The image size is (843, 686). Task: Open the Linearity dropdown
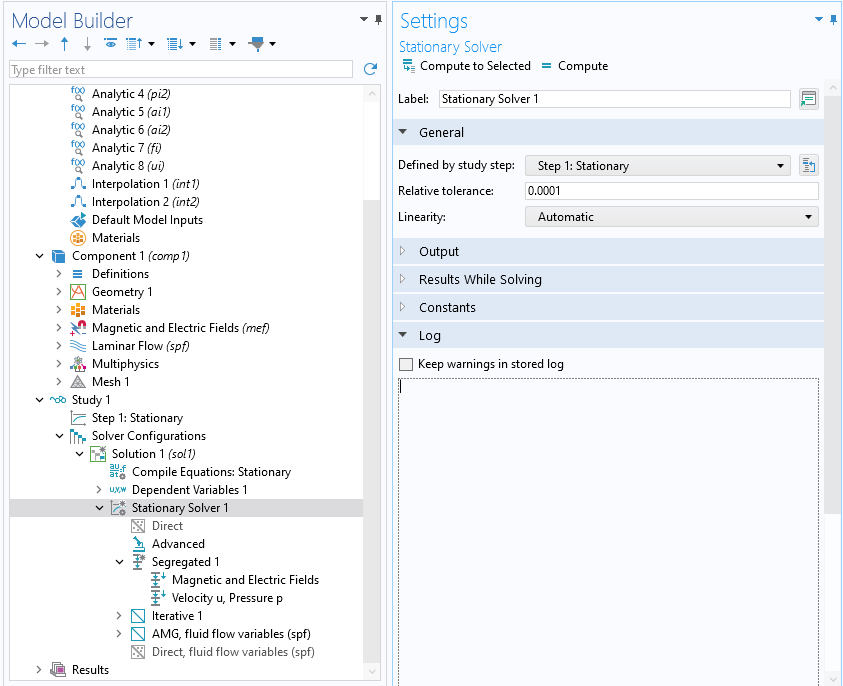[x=671, y=217]
